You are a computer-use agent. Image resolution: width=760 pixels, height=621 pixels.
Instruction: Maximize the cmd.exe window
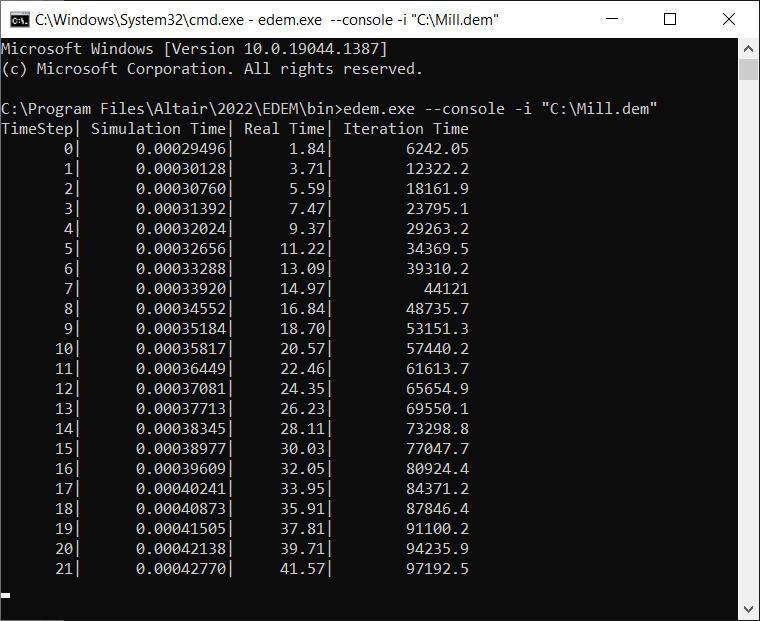[670, 19]
